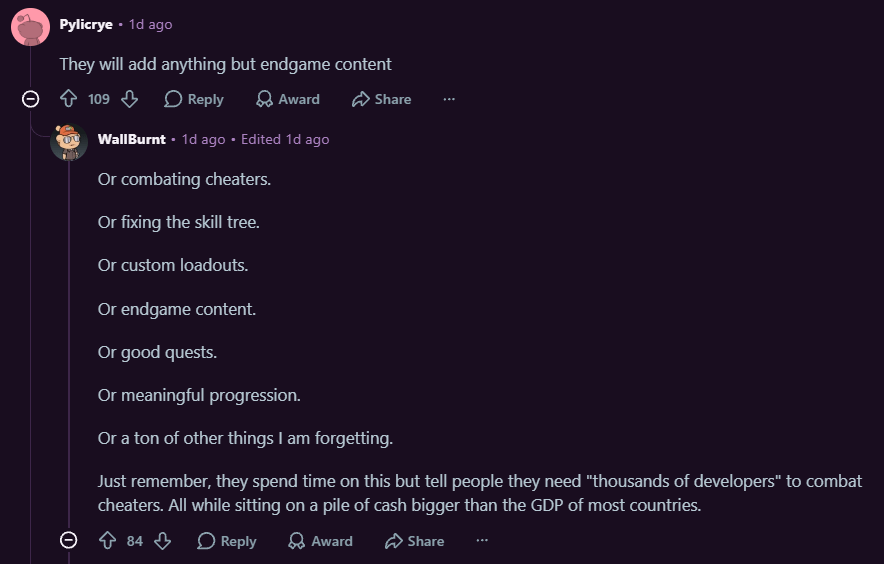Open more options on Pylicrye's comment

[449, 99]
